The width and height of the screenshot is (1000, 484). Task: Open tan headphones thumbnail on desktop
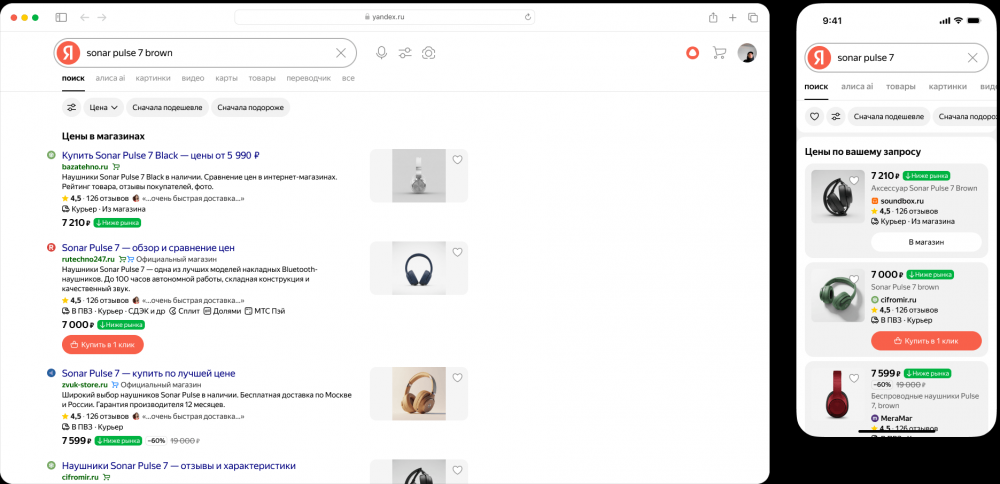point(419,393)
